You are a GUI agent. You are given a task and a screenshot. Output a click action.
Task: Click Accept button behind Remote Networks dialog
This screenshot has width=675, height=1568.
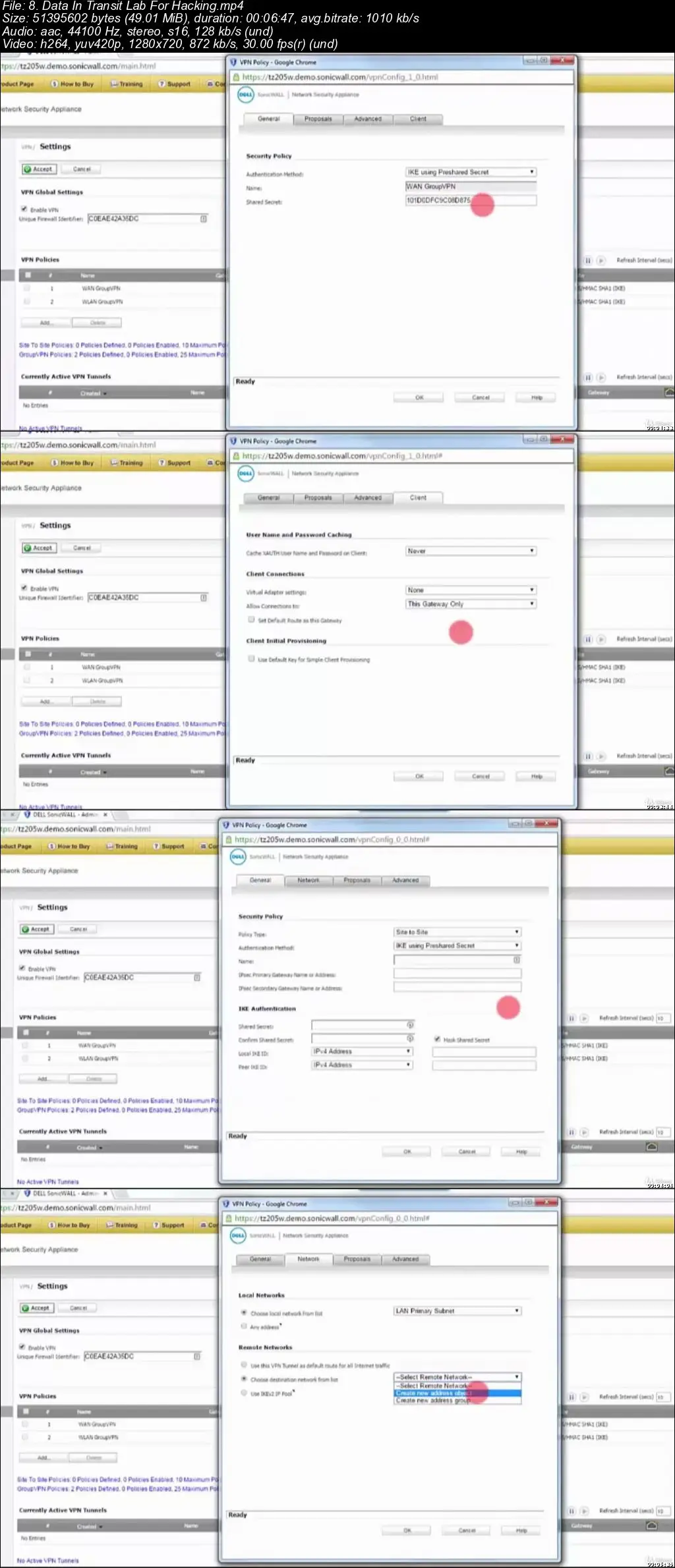click(x=36, y=1308)
